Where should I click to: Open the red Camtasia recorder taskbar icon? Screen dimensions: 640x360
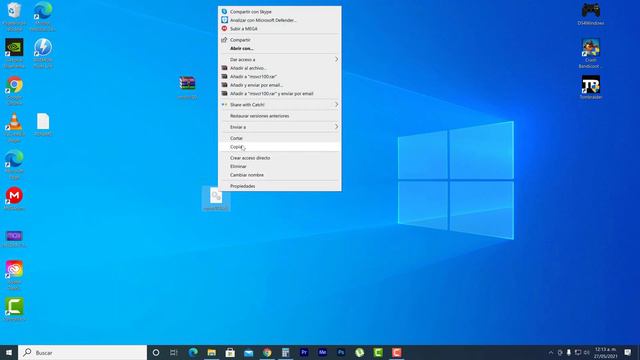(397, 353)
